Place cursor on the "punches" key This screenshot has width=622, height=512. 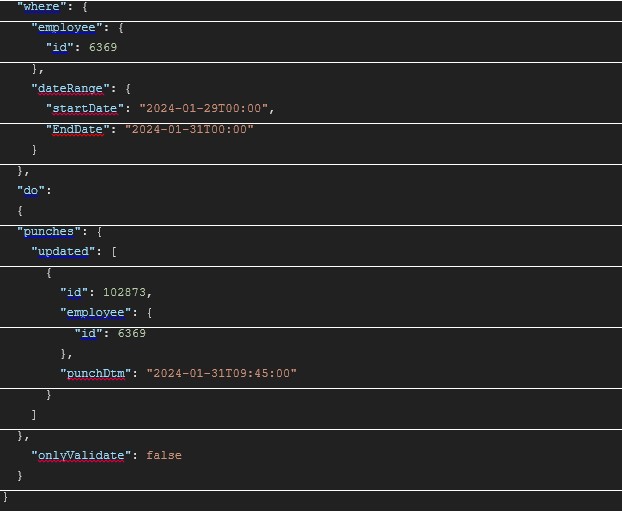coord(49,231)
